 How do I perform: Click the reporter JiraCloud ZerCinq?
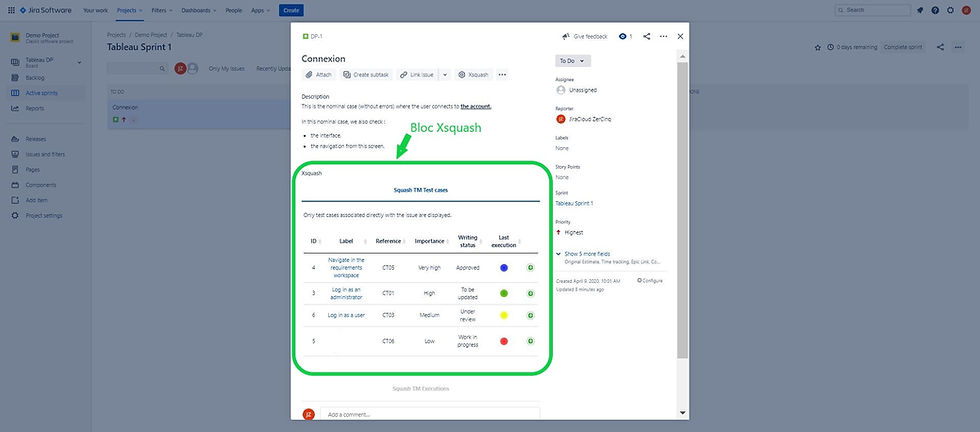584,119
